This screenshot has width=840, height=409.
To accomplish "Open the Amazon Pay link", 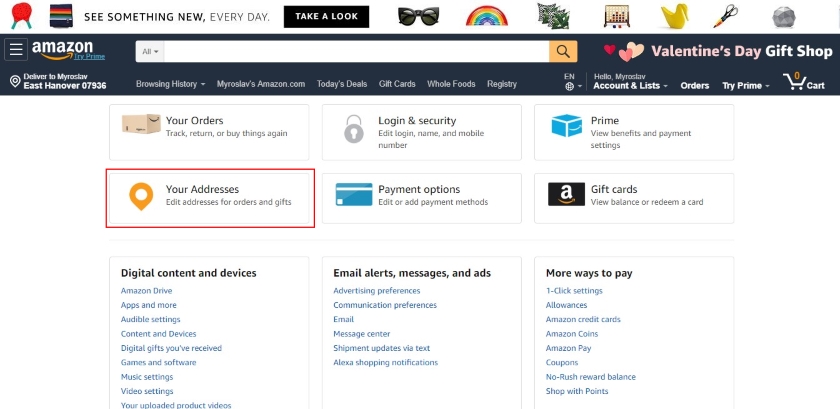I will point(568,348).
